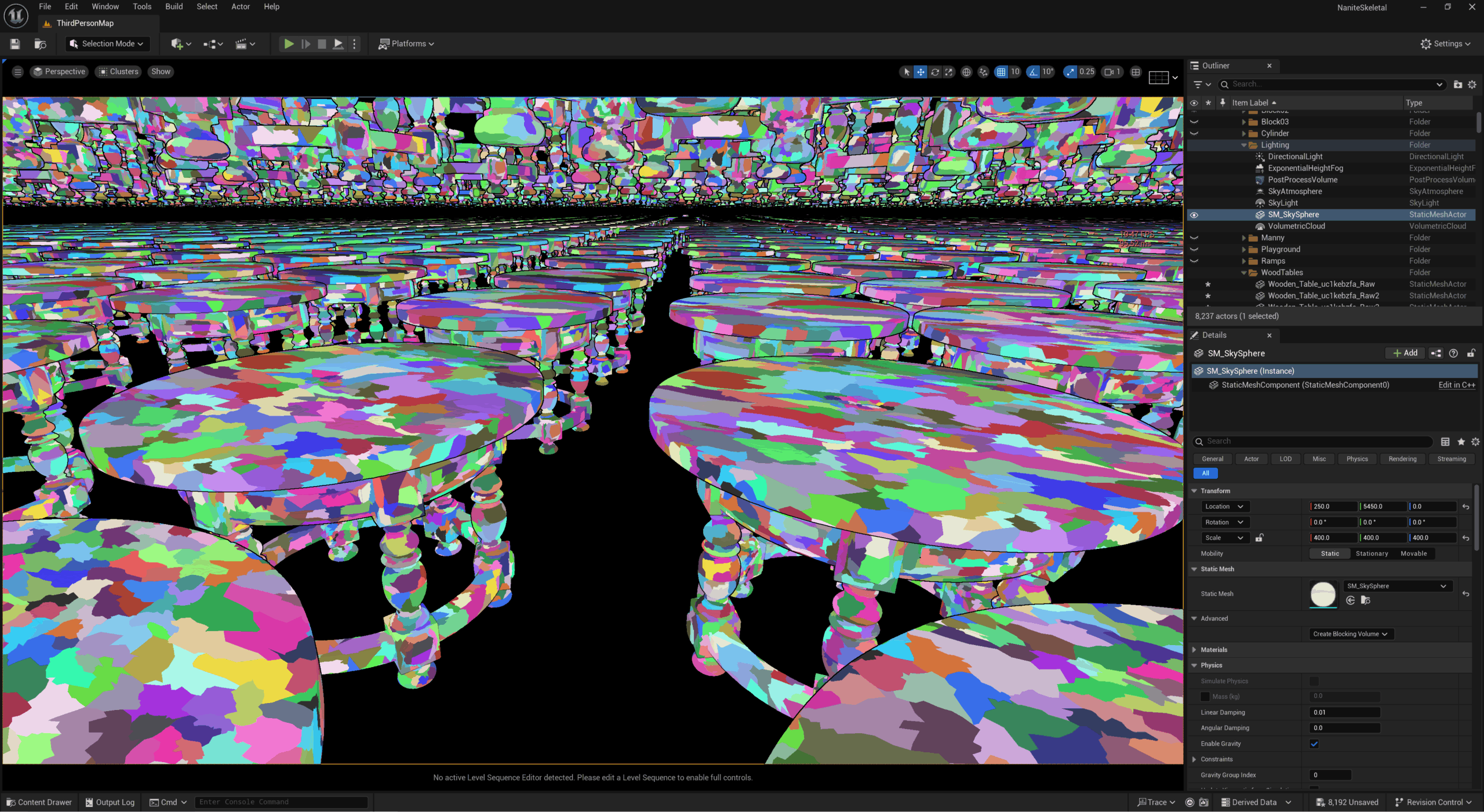Activate the Select objects cursor tool in viewport
The image size is (1484, 812).
point(907,72)
